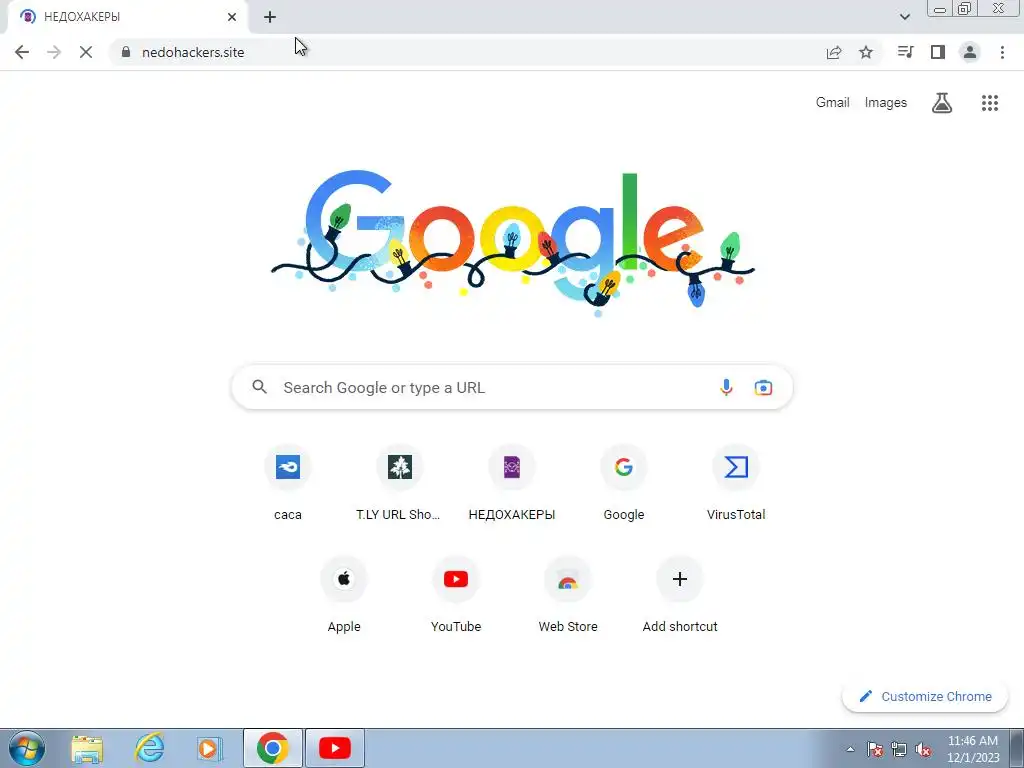Click the forward navigation arrow

(x=54, y=52)
